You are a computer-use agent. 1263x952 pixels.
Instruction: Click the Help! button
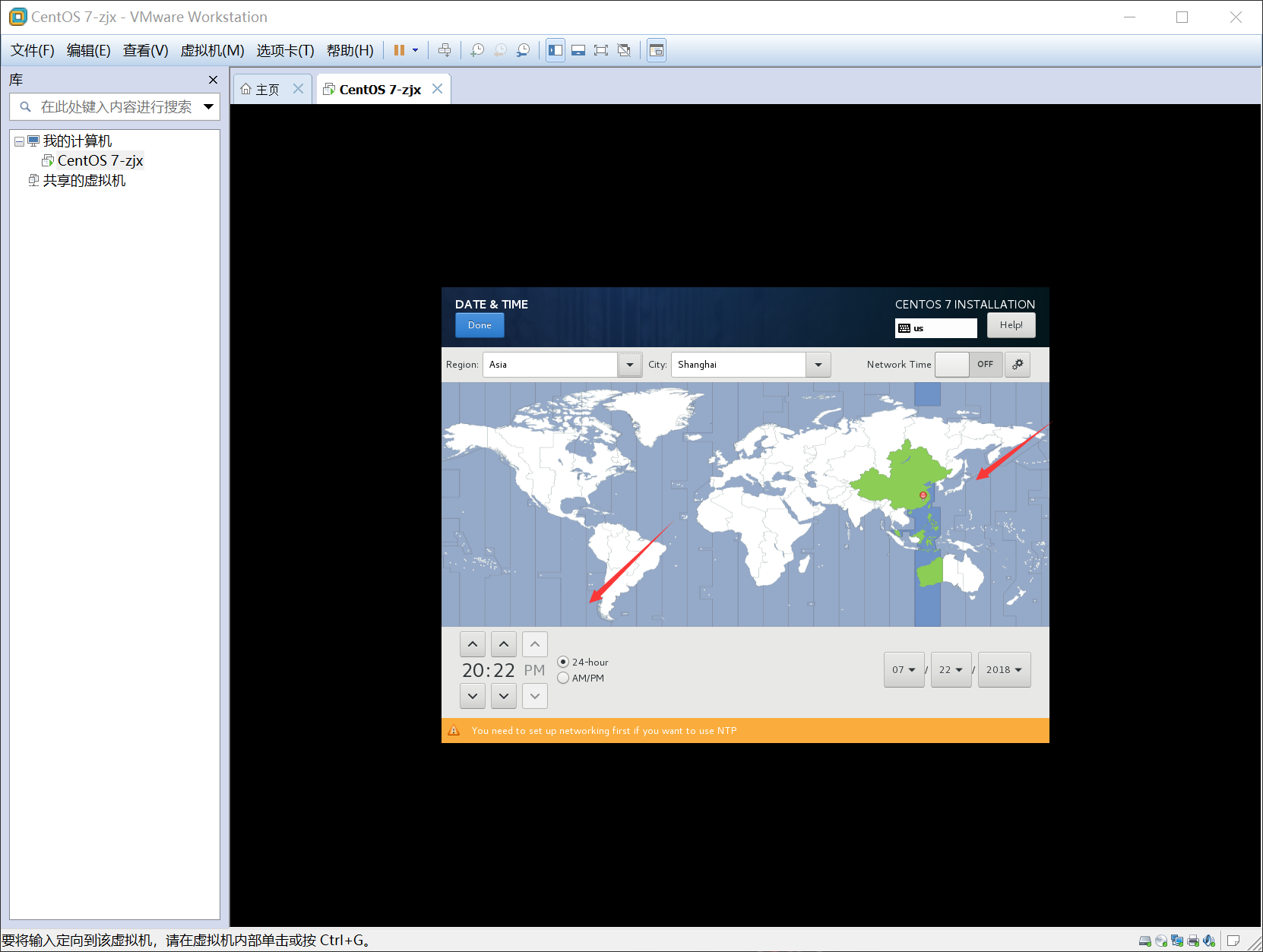click(x=1011, y=325)
